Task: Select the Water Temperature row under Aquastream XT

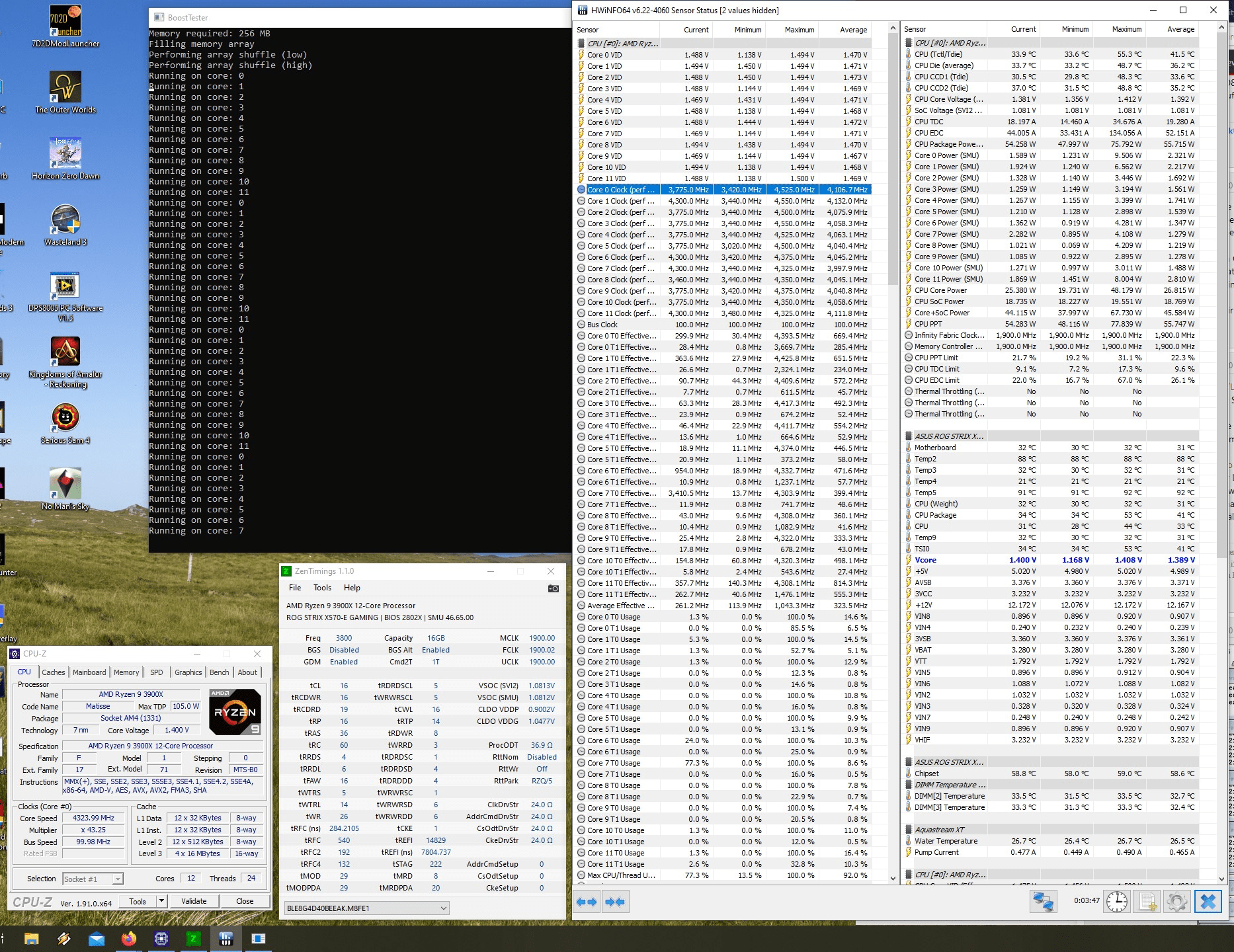Action: (1051, 841)
